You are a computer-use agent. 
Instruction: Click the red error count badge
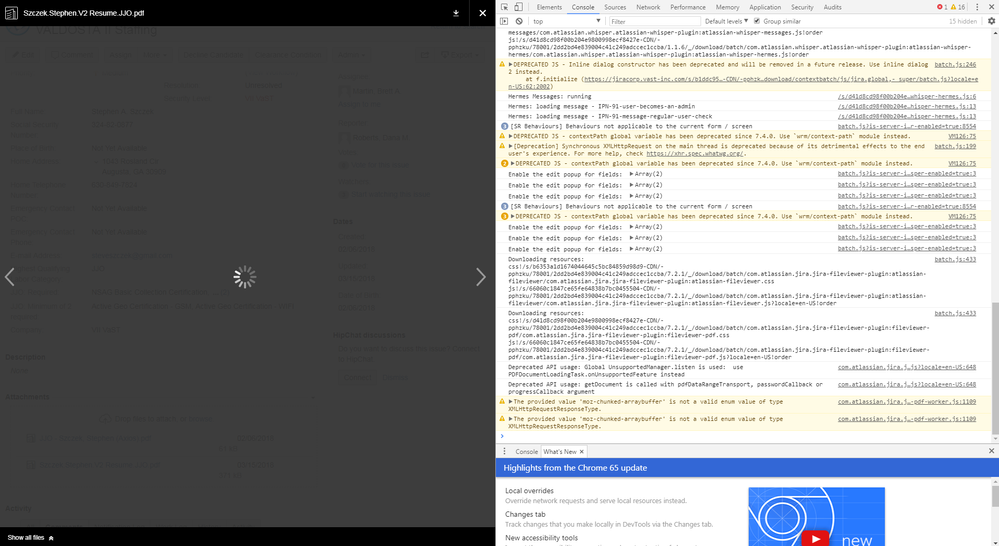(x=942, y=7)
